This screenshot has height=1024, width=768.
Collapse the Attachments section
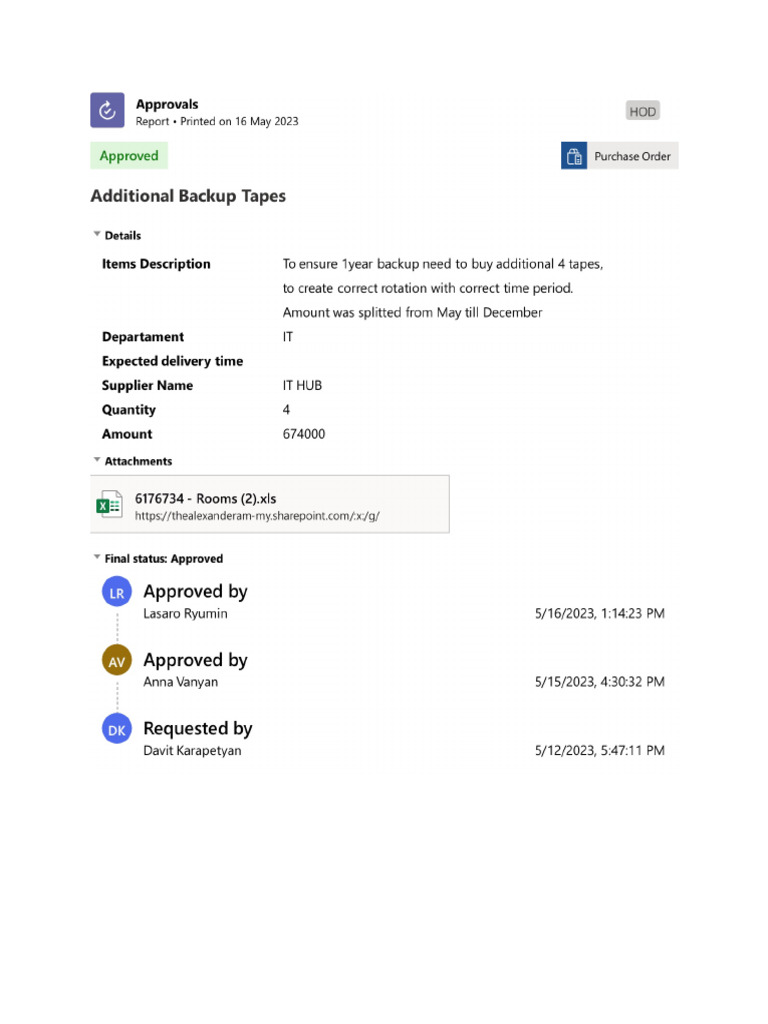(97, 460)
